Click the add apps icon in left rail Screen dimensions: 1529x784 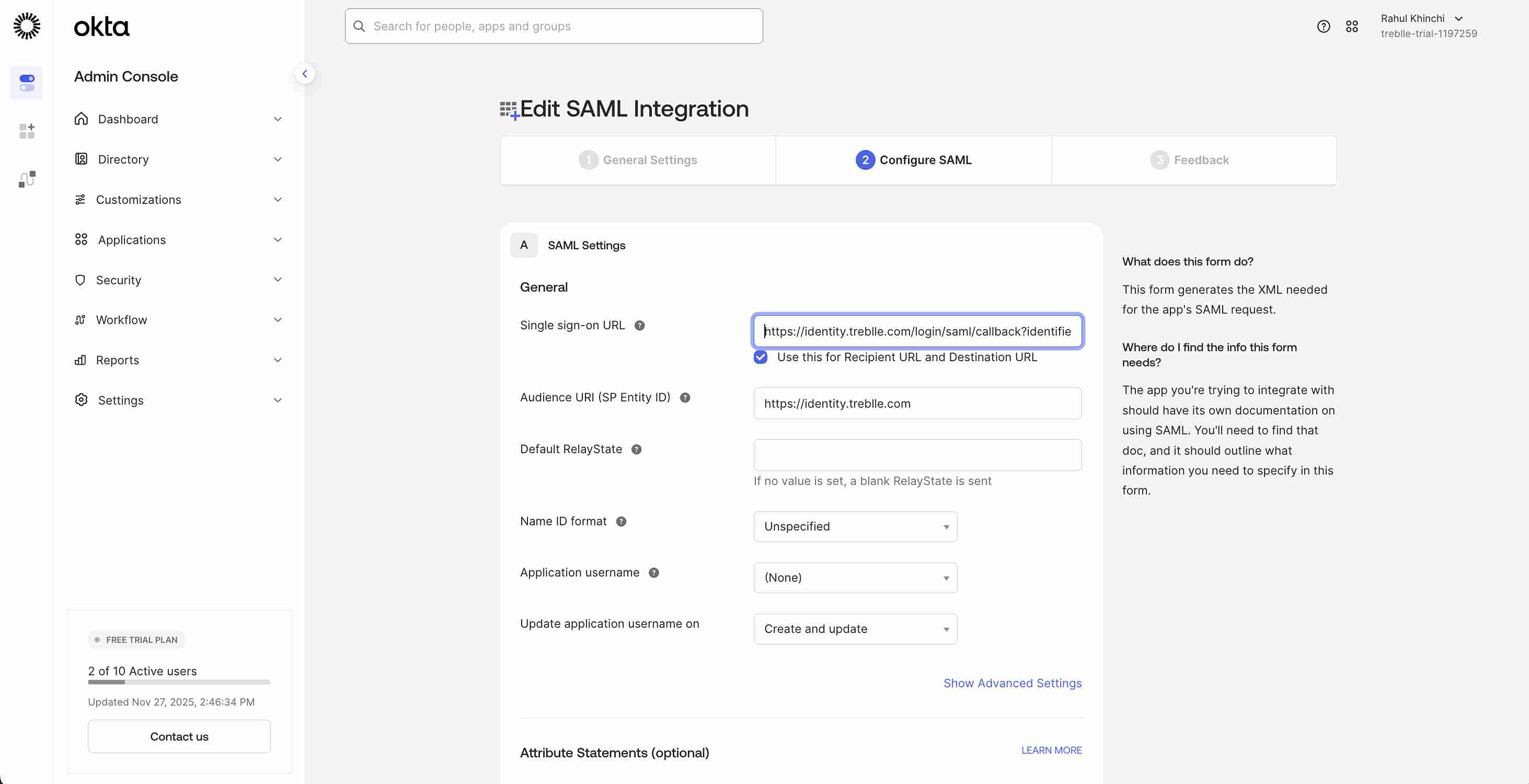tap(27, 131)
